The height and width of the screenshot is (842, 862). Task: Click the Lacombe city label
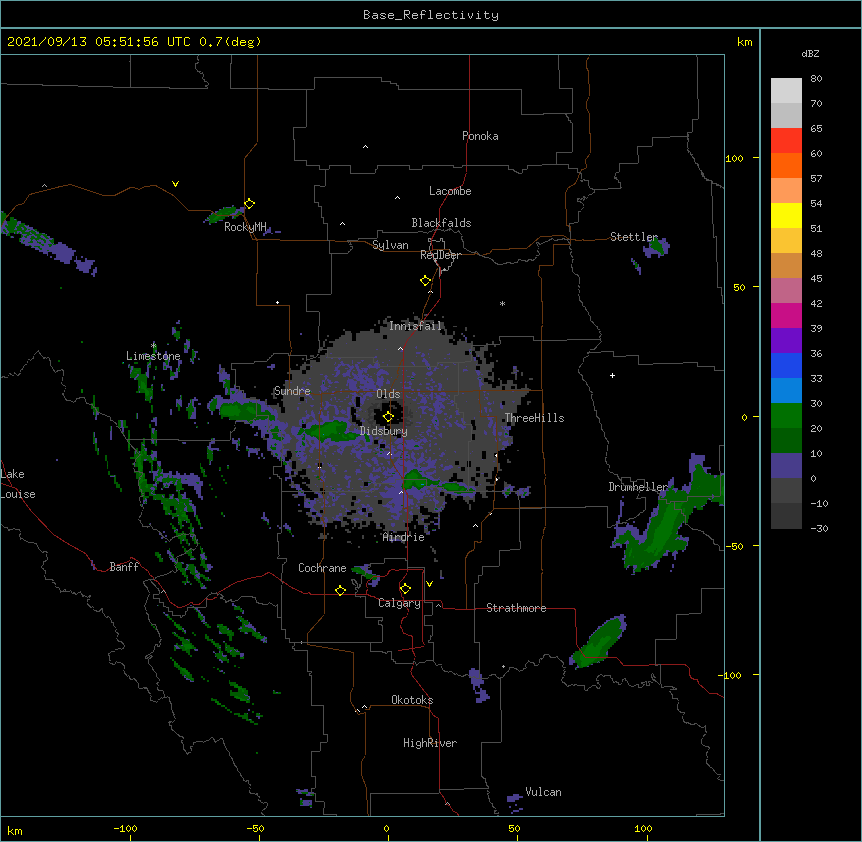[x=450, y=191]
